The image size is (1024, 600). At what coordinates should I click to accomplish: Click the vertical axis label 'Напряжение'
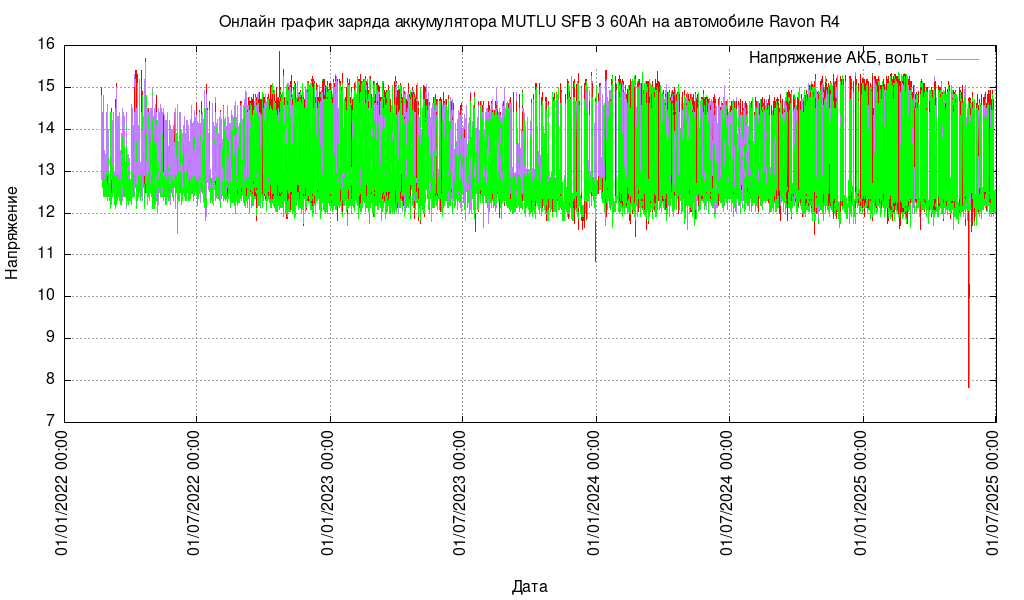click(12, 233)
